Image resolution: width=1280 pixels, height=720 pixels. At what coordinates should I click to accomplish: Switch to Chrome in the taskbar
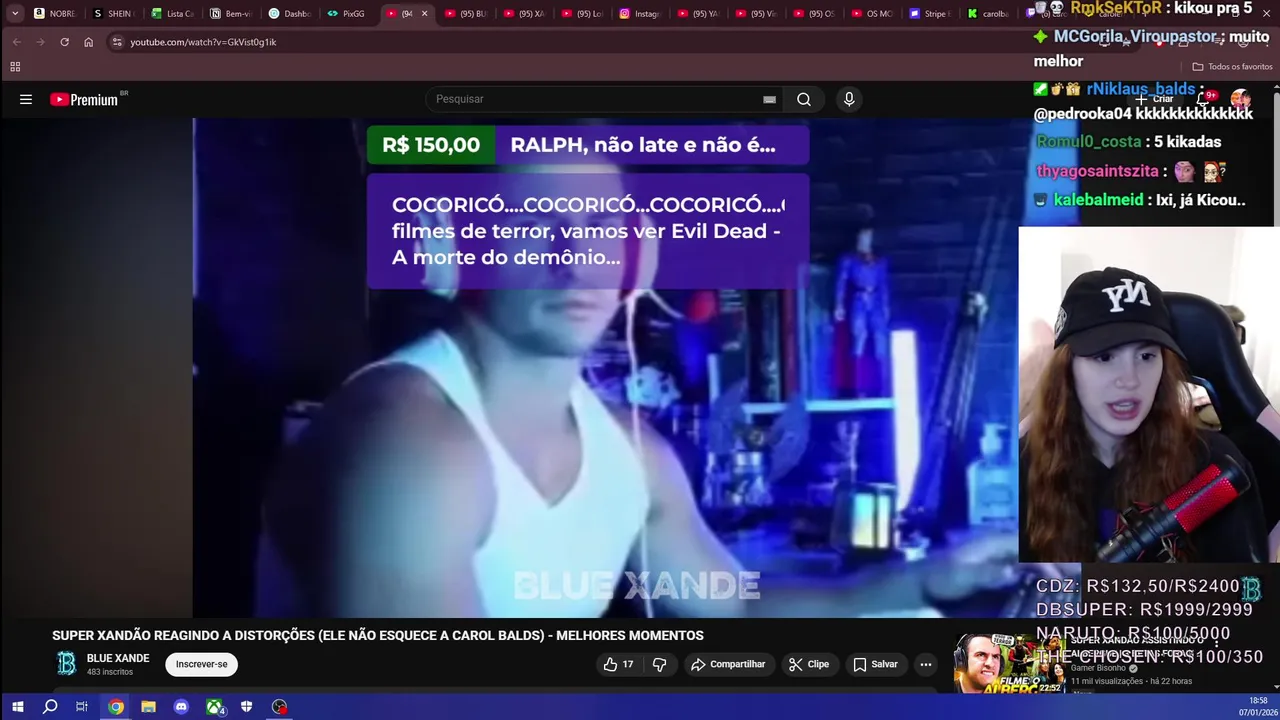tap(116, 707)
